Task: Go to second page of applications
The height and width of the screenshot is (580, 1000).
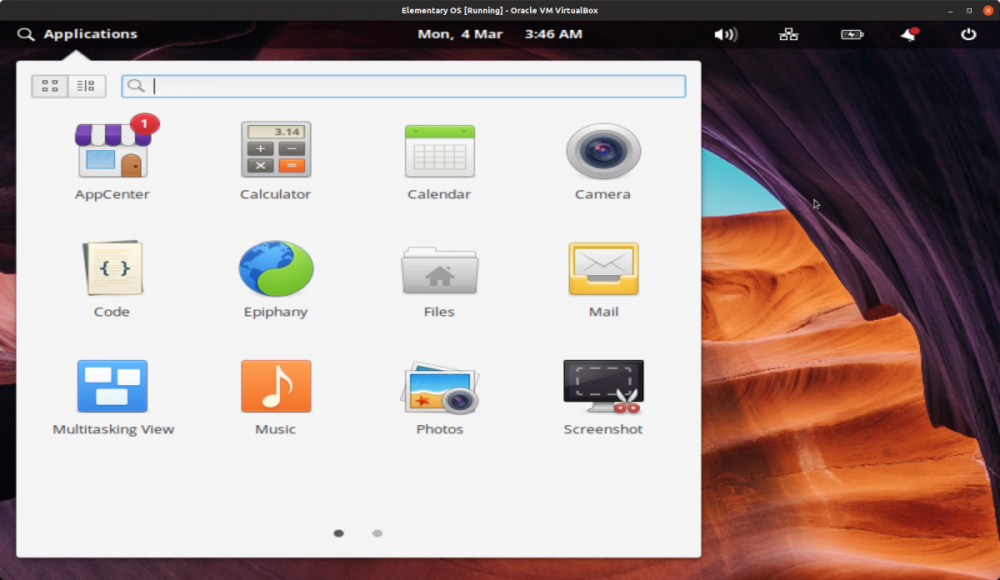Action: pyautogui.click(x=377, y=533)
